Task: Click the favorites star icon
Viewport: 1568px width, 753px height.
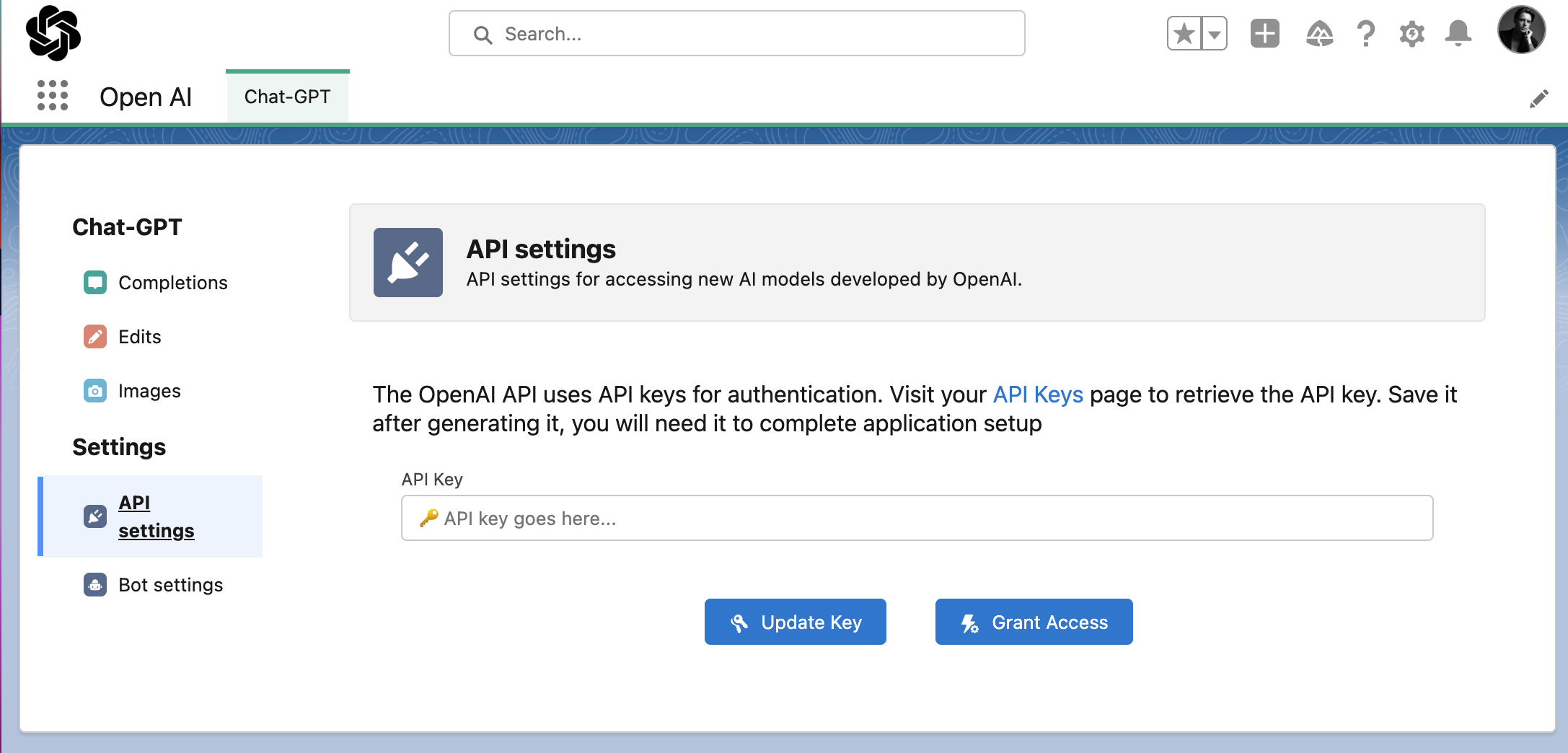Action: tap(1184, 34)
